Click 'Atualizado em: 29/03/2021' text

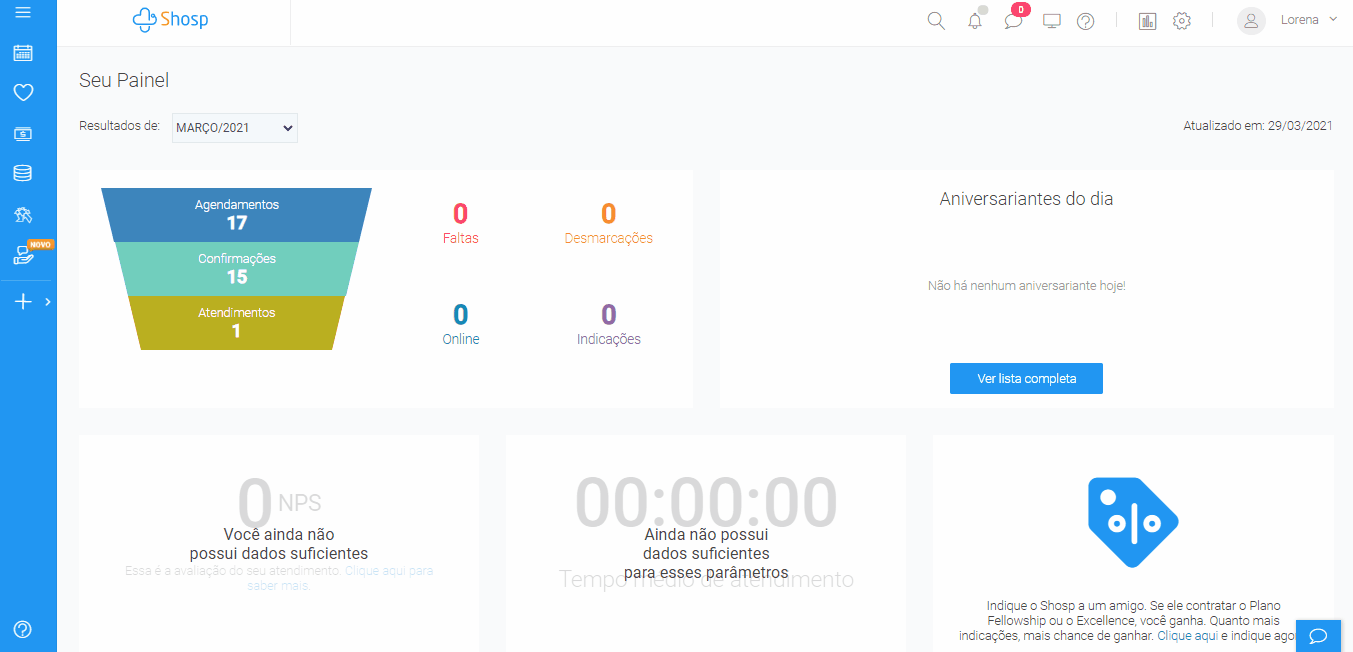pyautogui.click(x=1258, y=126)
